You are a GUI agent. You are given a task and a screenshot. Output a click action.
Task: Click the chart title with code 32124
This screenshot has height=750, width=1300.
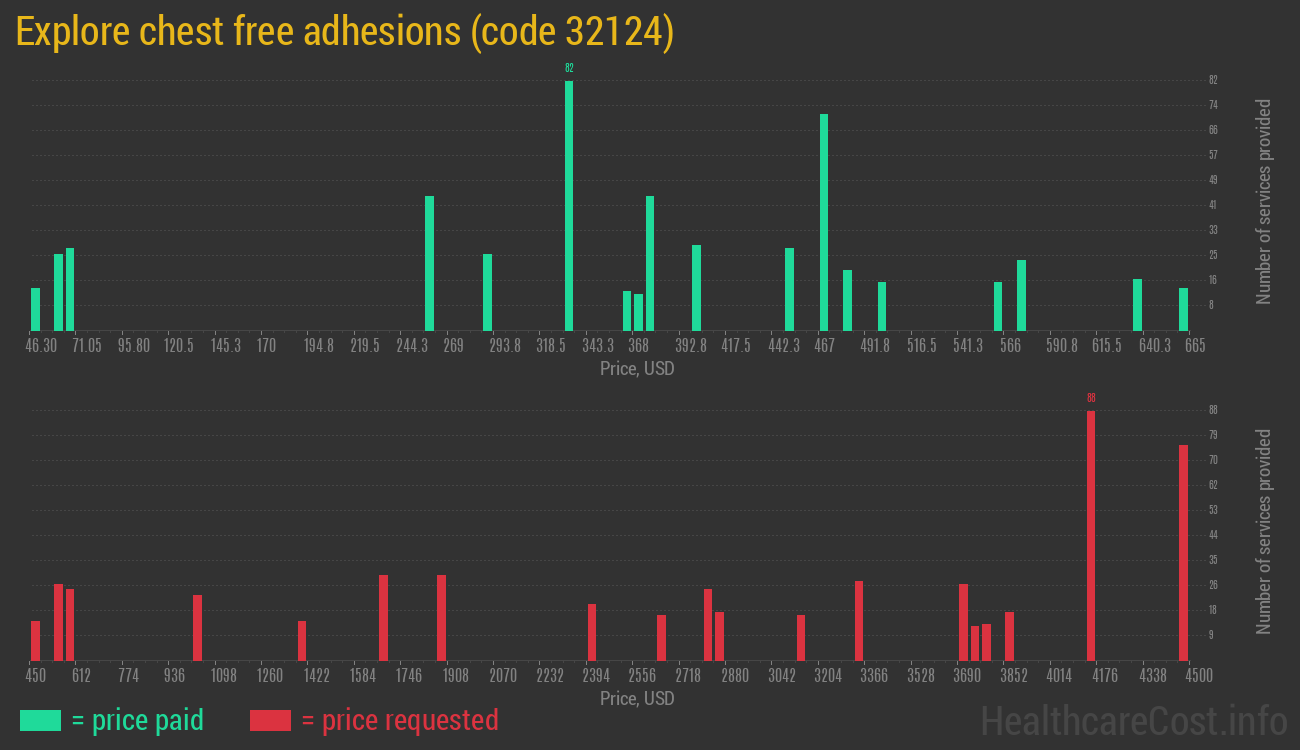[x=345, y=32]
